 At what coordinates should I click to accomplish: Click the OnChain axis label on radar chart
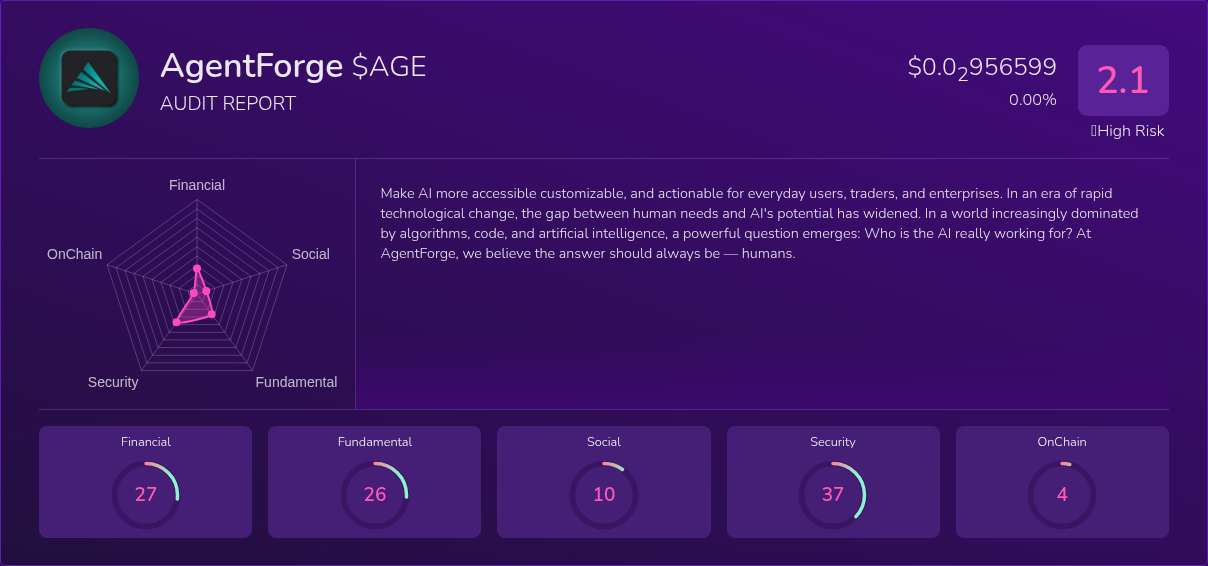75,254
